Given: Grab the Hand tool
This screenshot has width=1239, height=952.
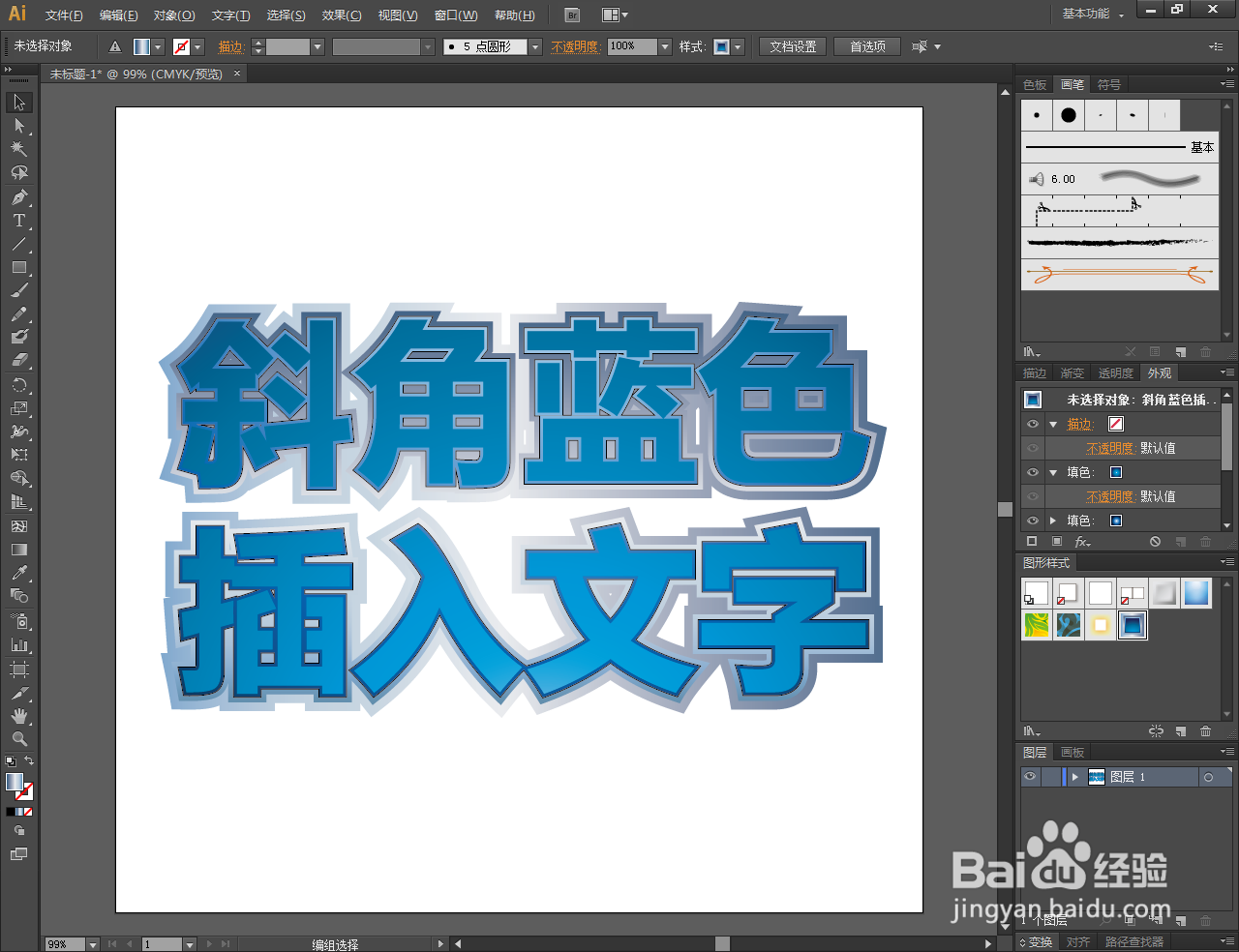Looking at the screenshot, I should coord(19,716).
